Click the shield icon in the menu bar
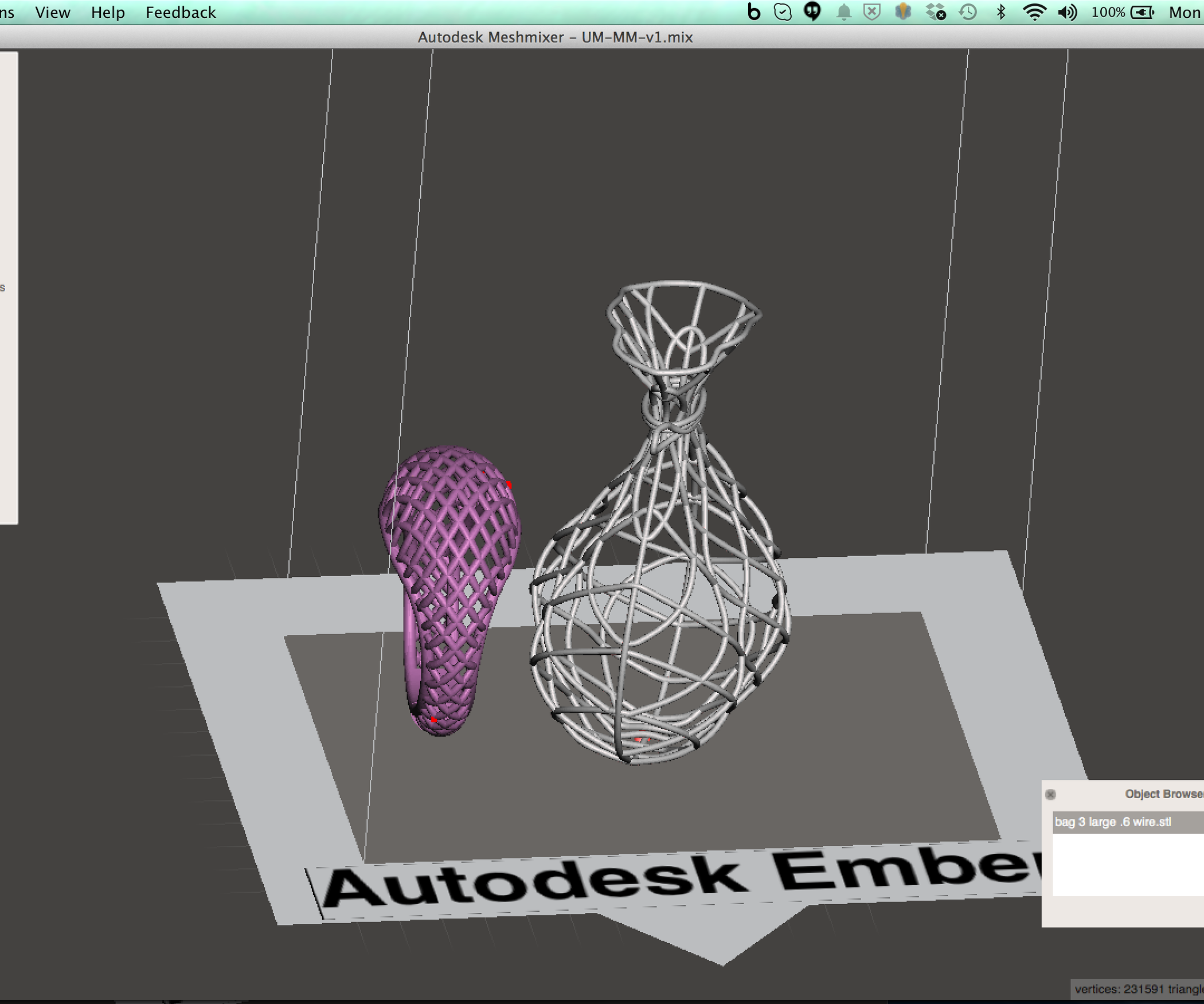Image resolution: width=1204 pixels, height=1004 pixels. (871, 11)
